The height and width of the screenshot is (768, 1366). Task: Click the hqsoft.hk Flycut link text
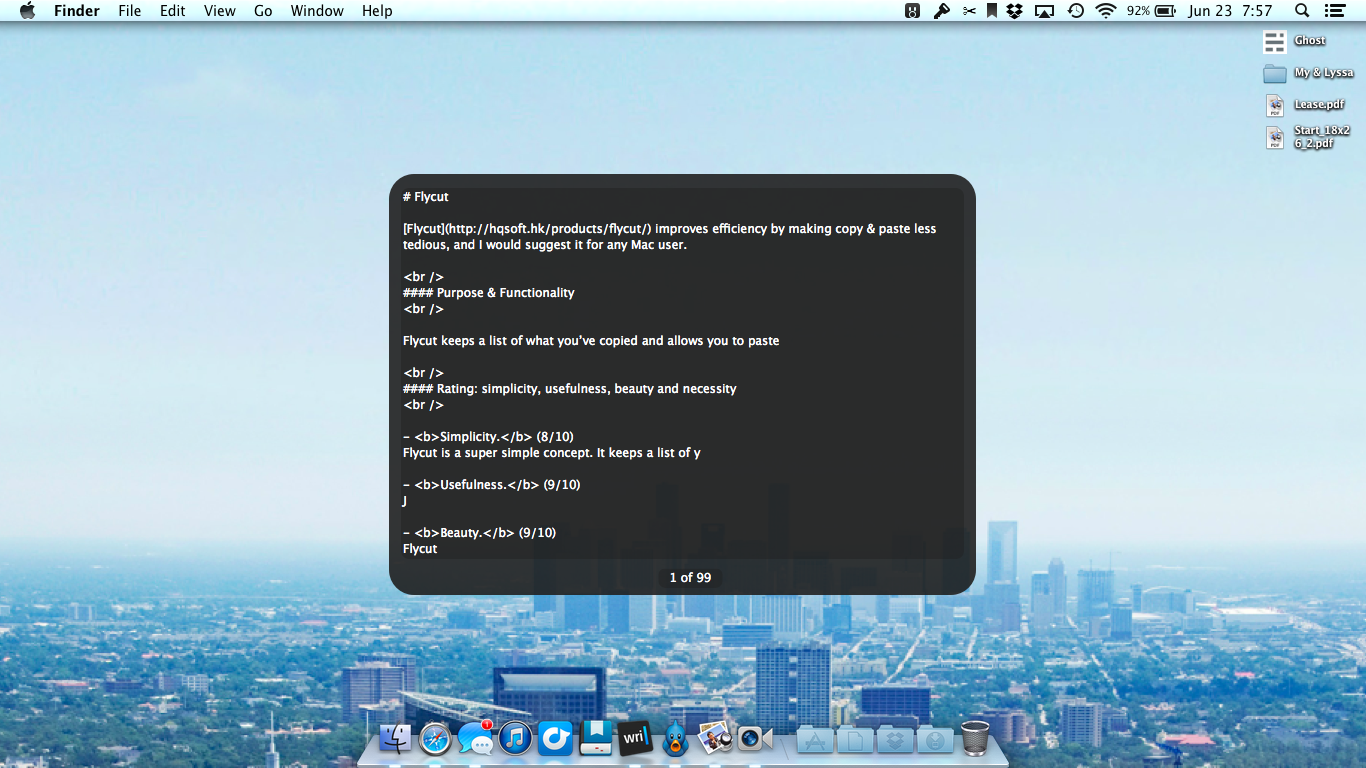pyautogui.click(x=527, y=229)
